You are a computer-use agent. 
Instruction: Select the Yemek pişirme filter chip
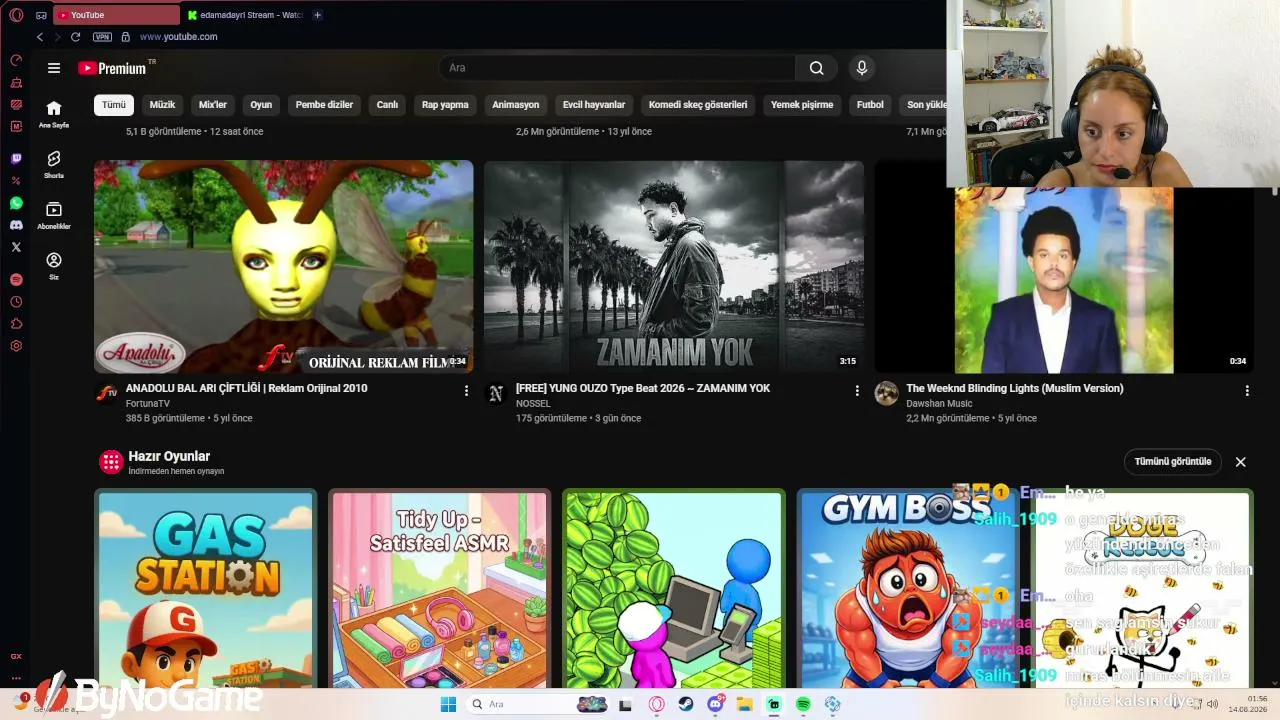click(802, 105)
